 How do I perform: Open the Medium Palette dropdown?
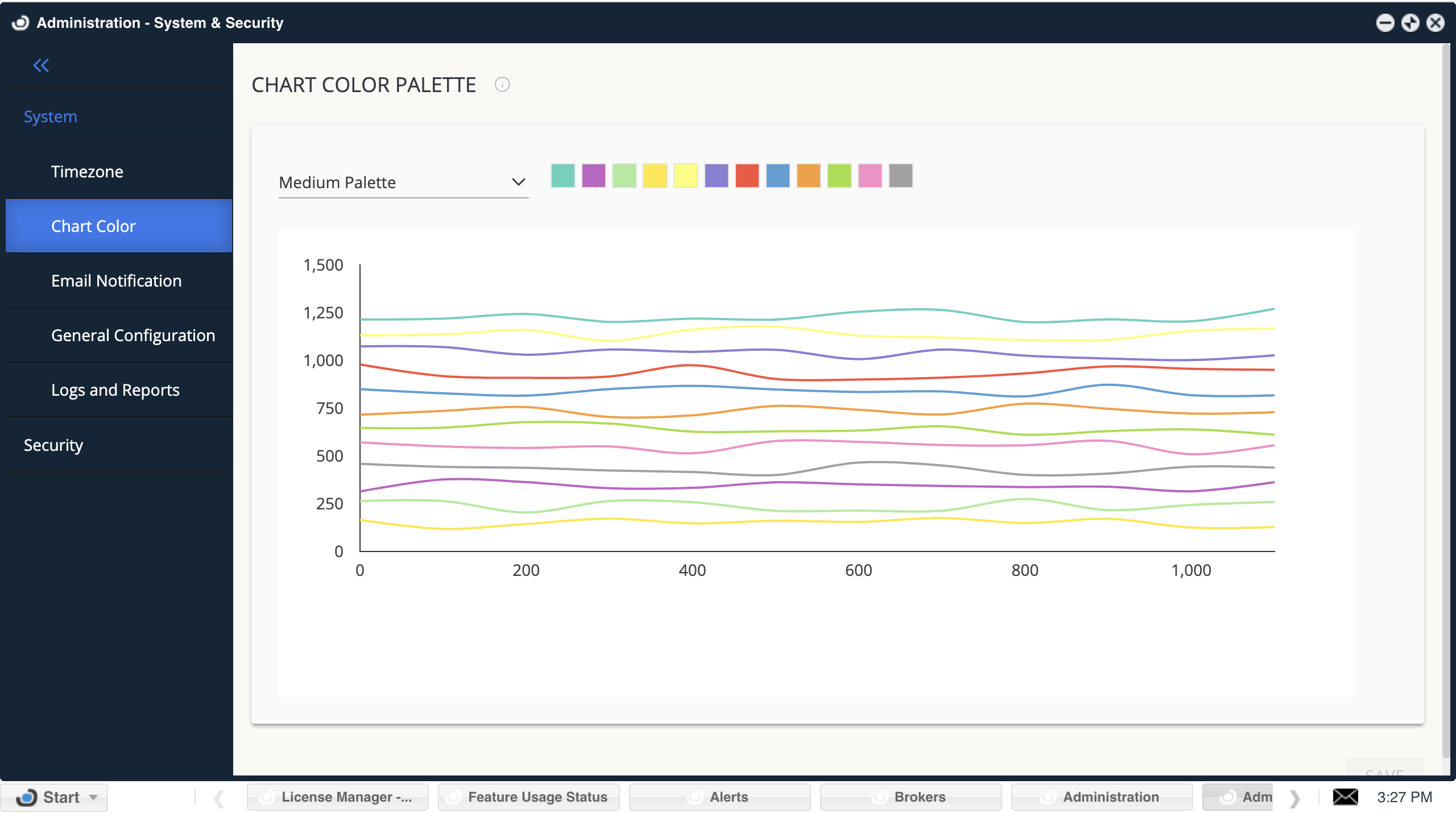click(x=403, y=182)
